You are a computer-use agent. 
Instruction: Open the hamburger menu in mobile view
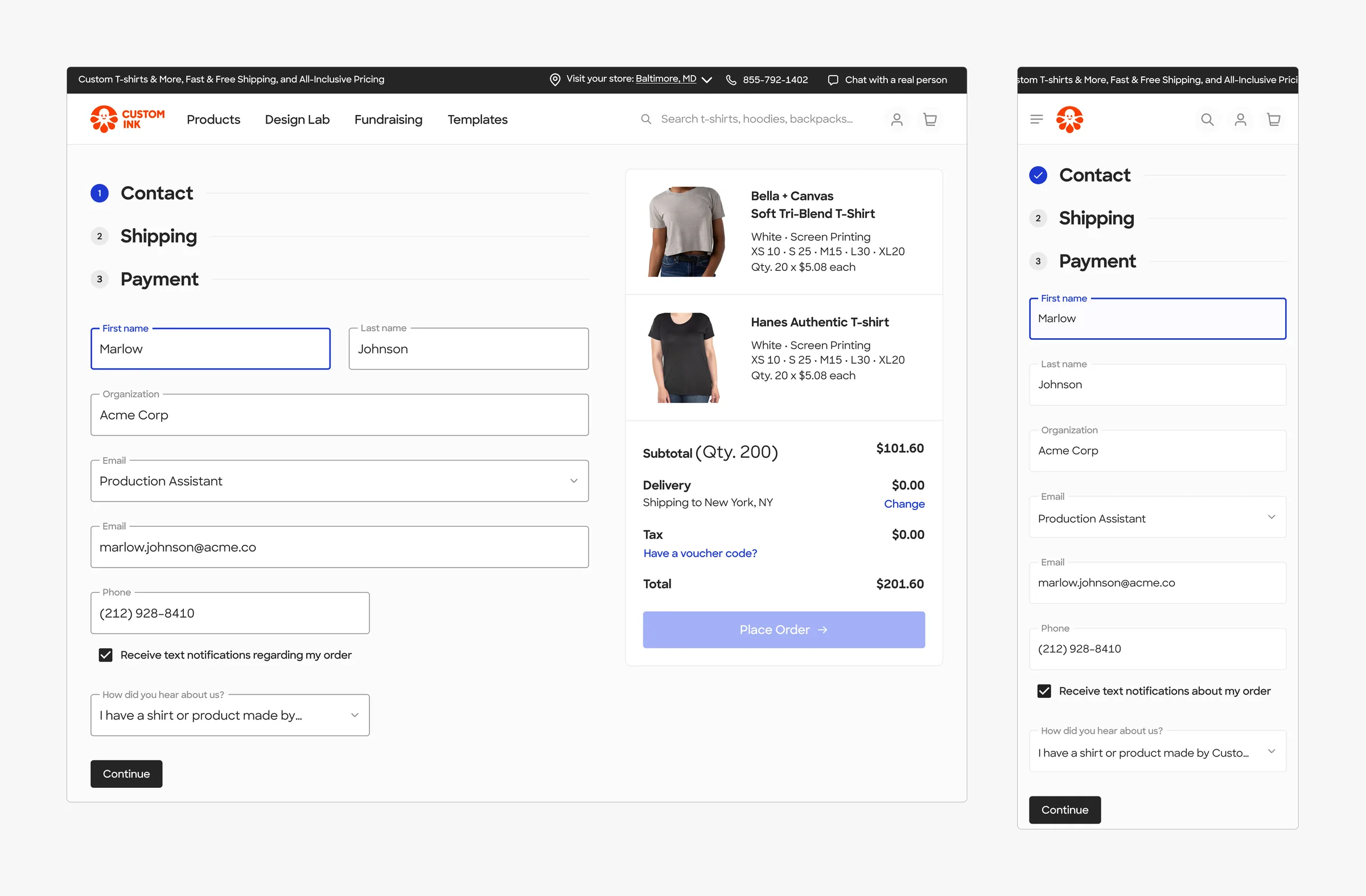coord(1036,120)
